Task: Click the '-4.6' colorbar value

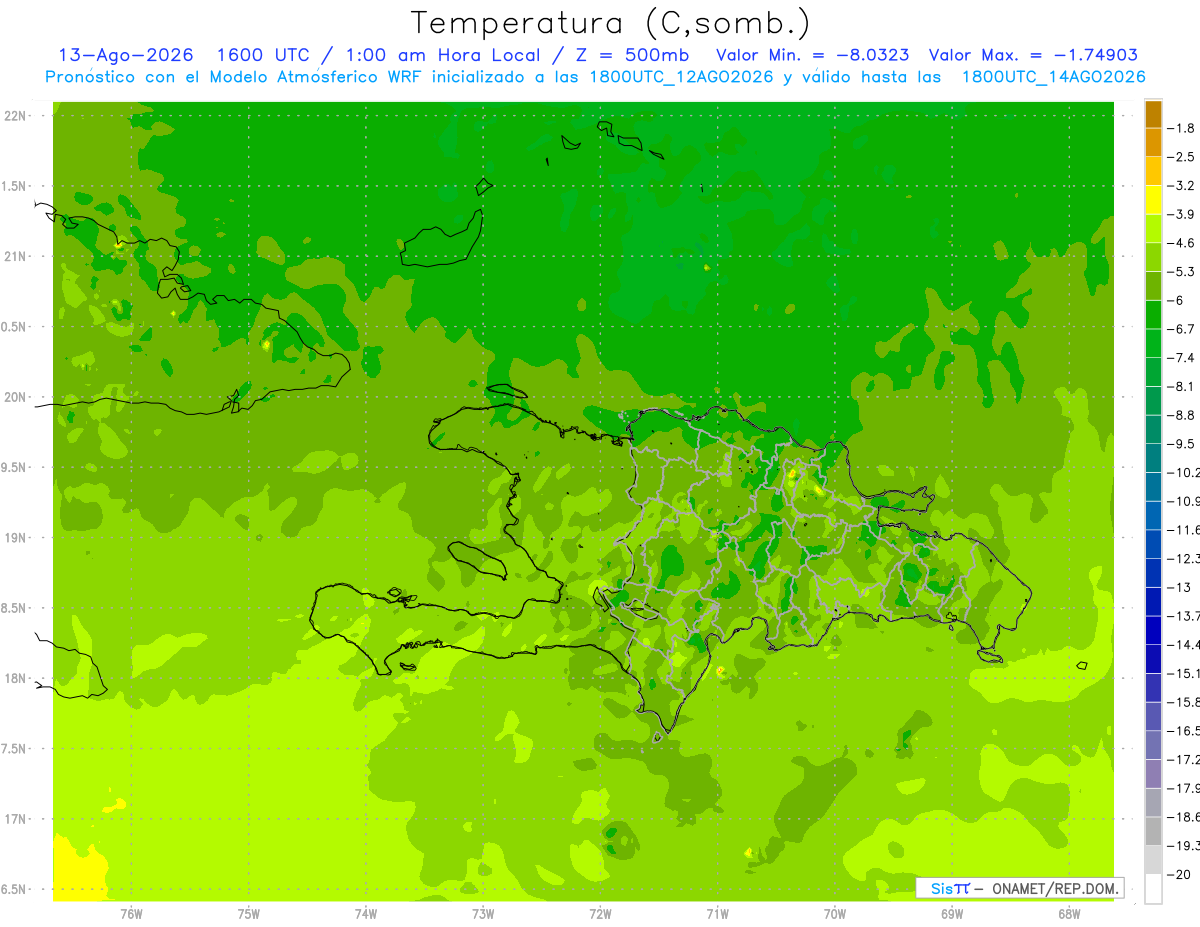Action: pos(1181,243)
